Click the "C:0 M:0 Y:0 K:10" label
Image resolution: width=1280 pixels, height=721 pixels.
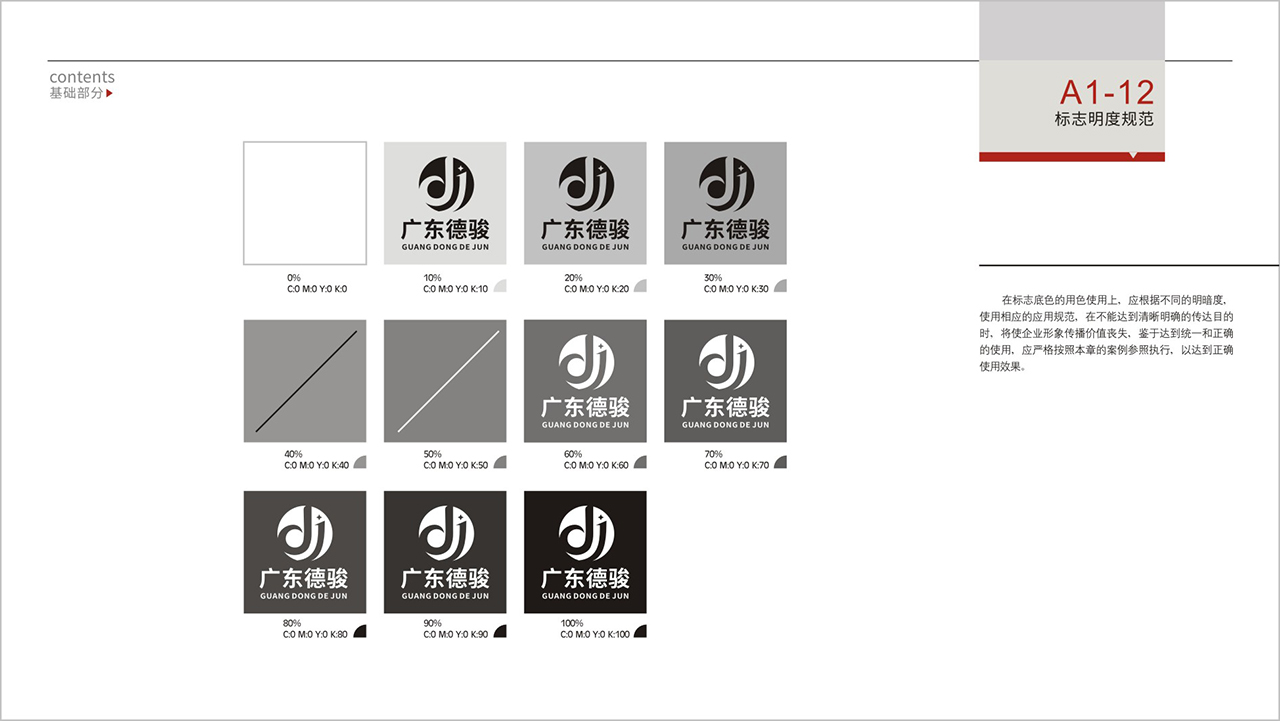click(x=456, y=289)
